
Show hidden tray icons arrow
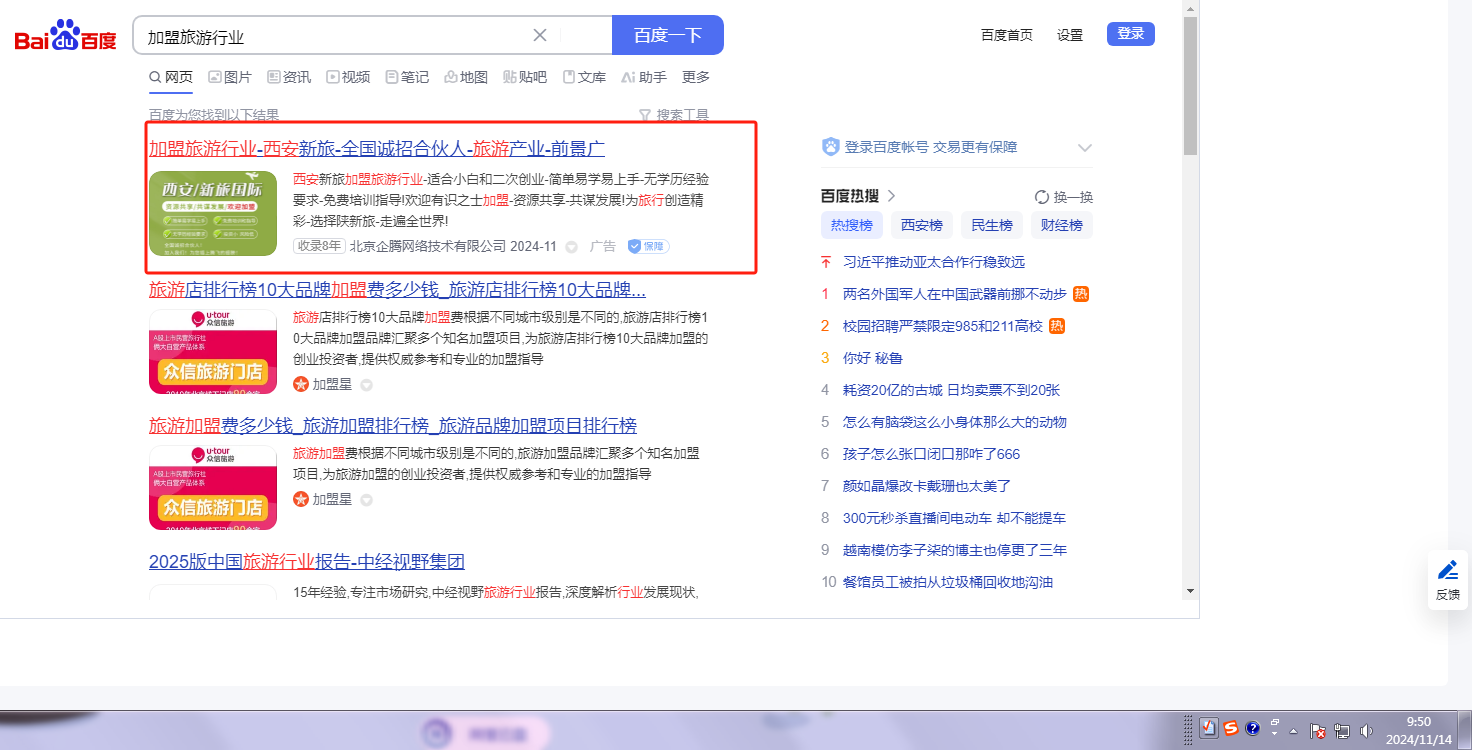[1294, 731]
